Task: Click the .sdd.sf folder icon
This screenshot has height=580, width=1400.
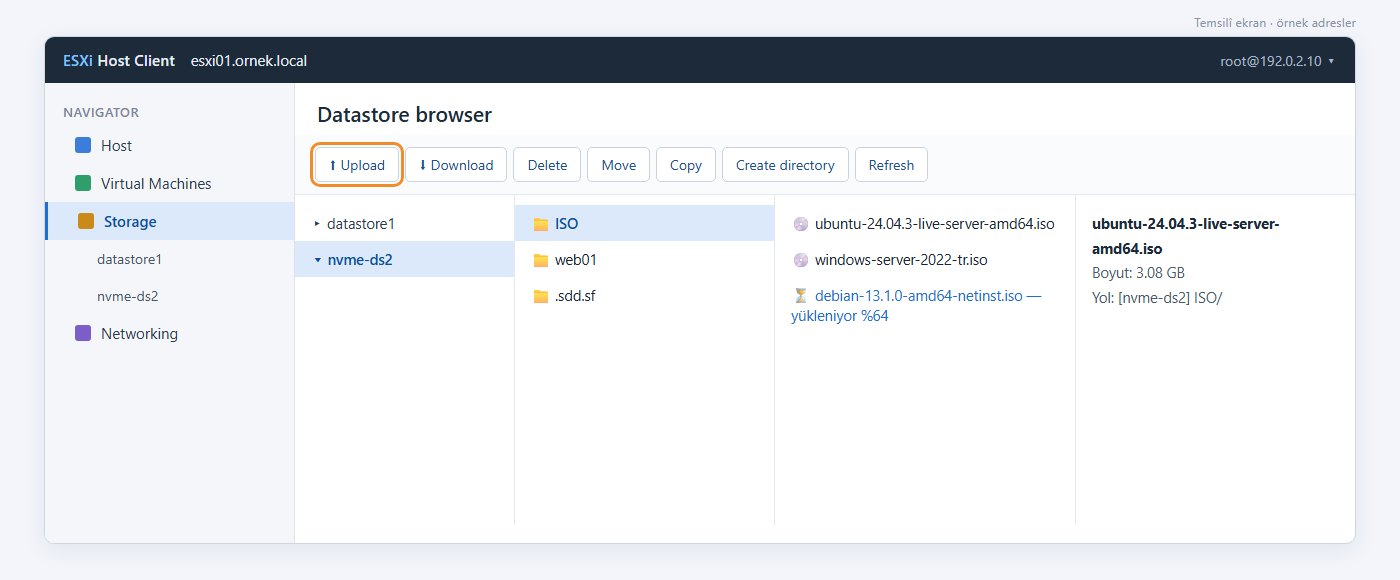Action: coord(541,296)
